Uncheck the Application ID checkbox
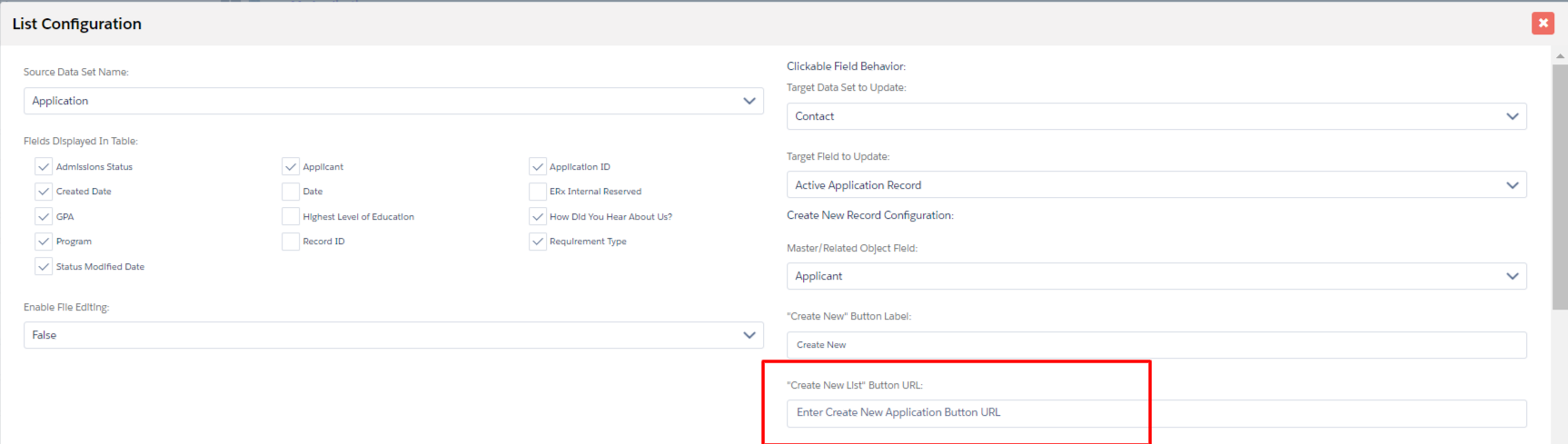 tap(538, 167)
